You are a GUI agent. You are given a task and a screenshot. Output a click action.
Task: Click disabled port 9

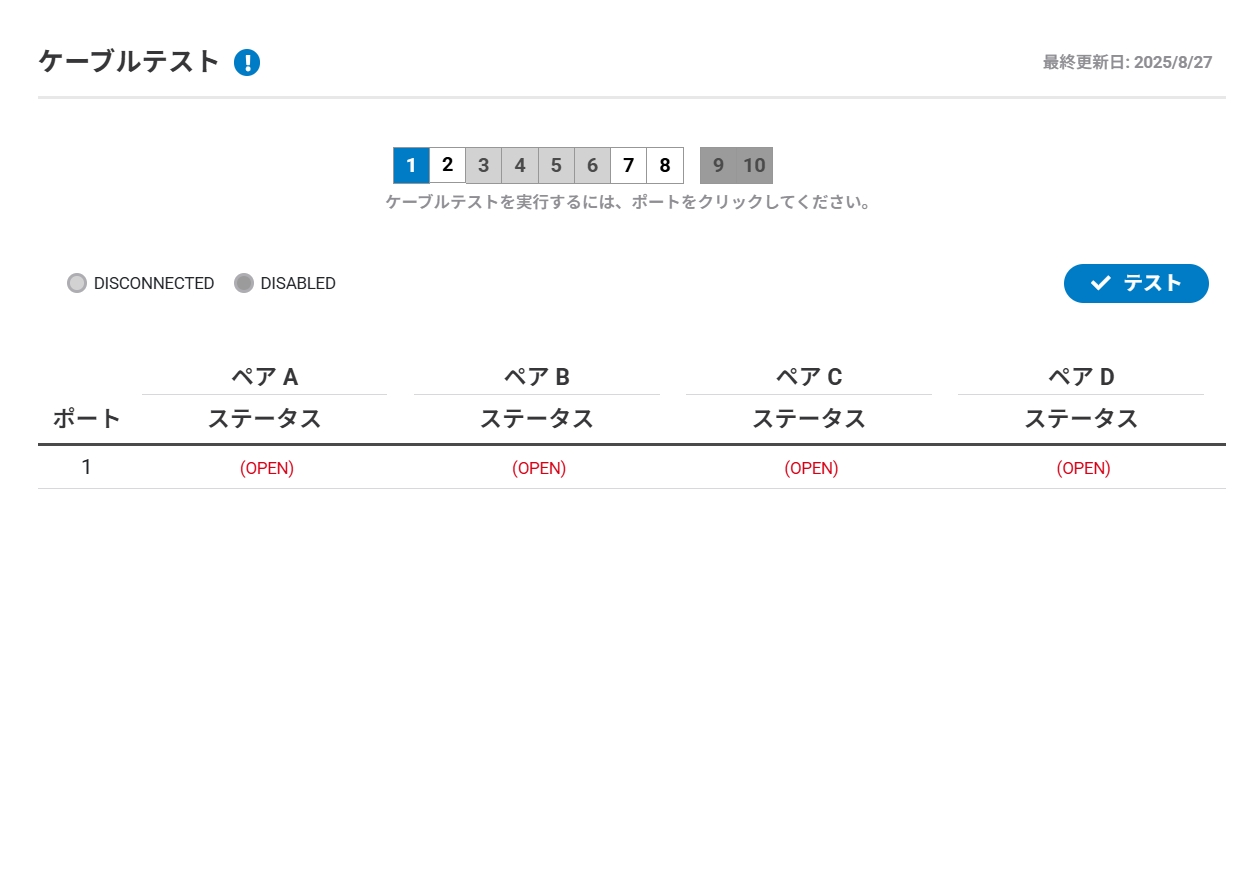718,165
